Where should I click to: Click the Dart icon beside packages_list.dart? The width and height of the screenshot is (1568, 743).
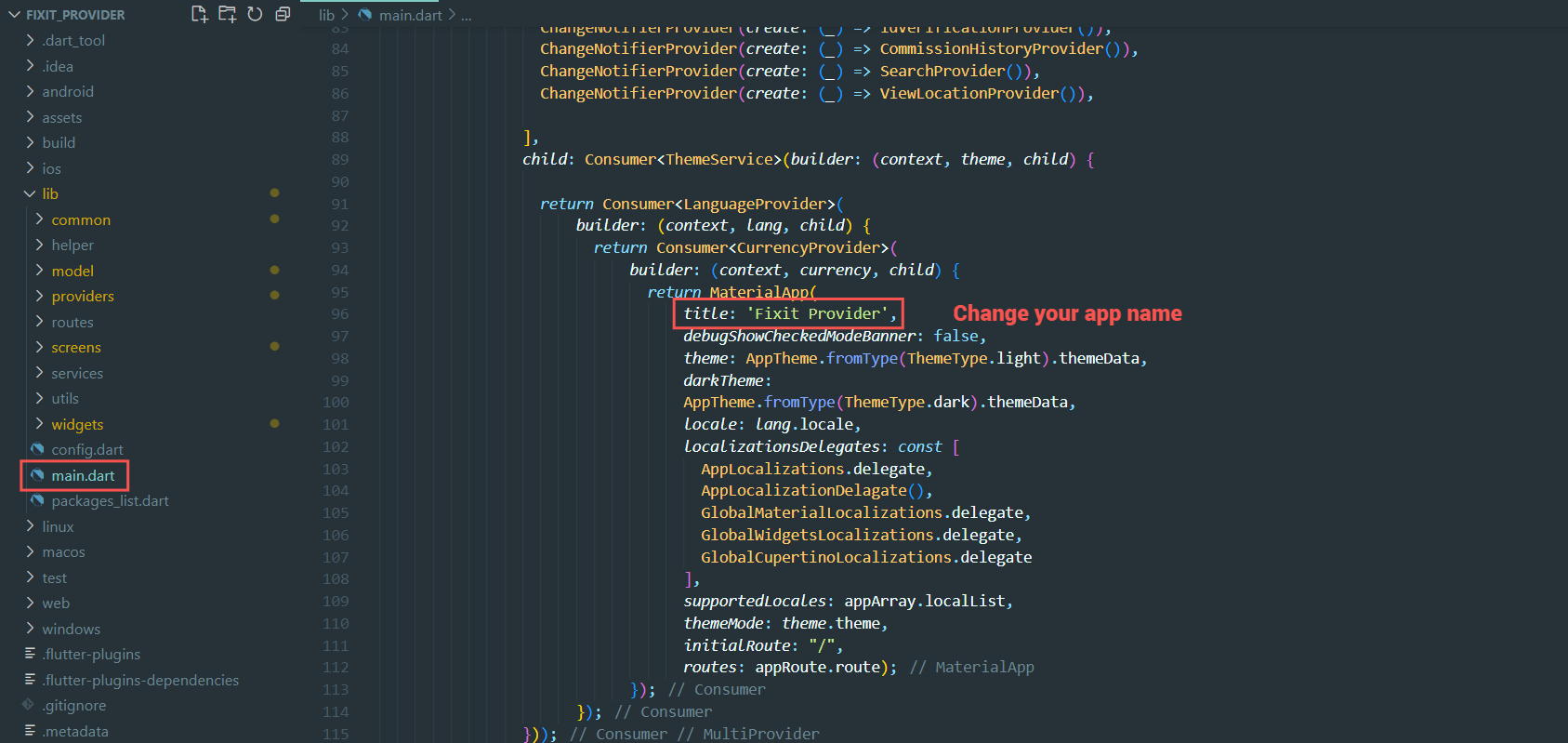[37, 500]
